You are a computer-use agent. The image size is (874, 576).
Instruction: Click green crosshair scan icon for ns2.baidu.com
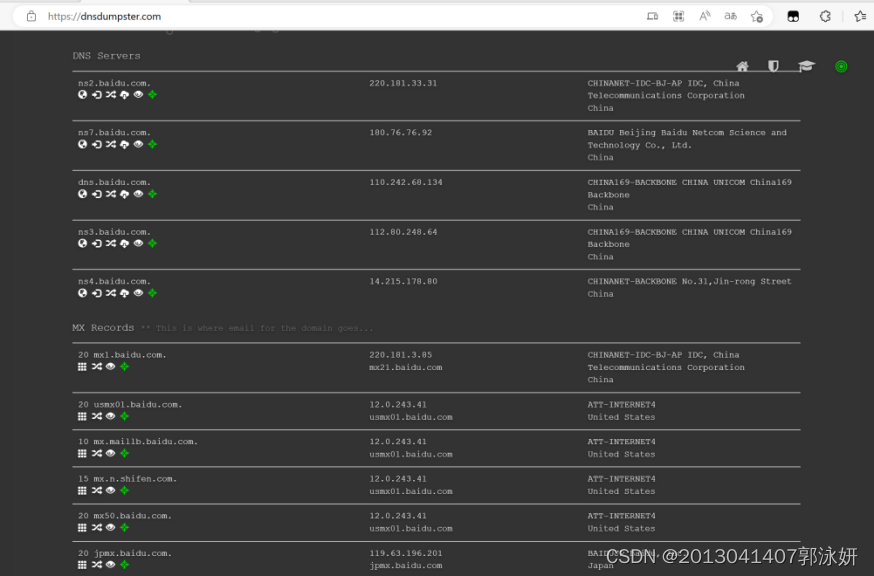[x=152, y=95]
